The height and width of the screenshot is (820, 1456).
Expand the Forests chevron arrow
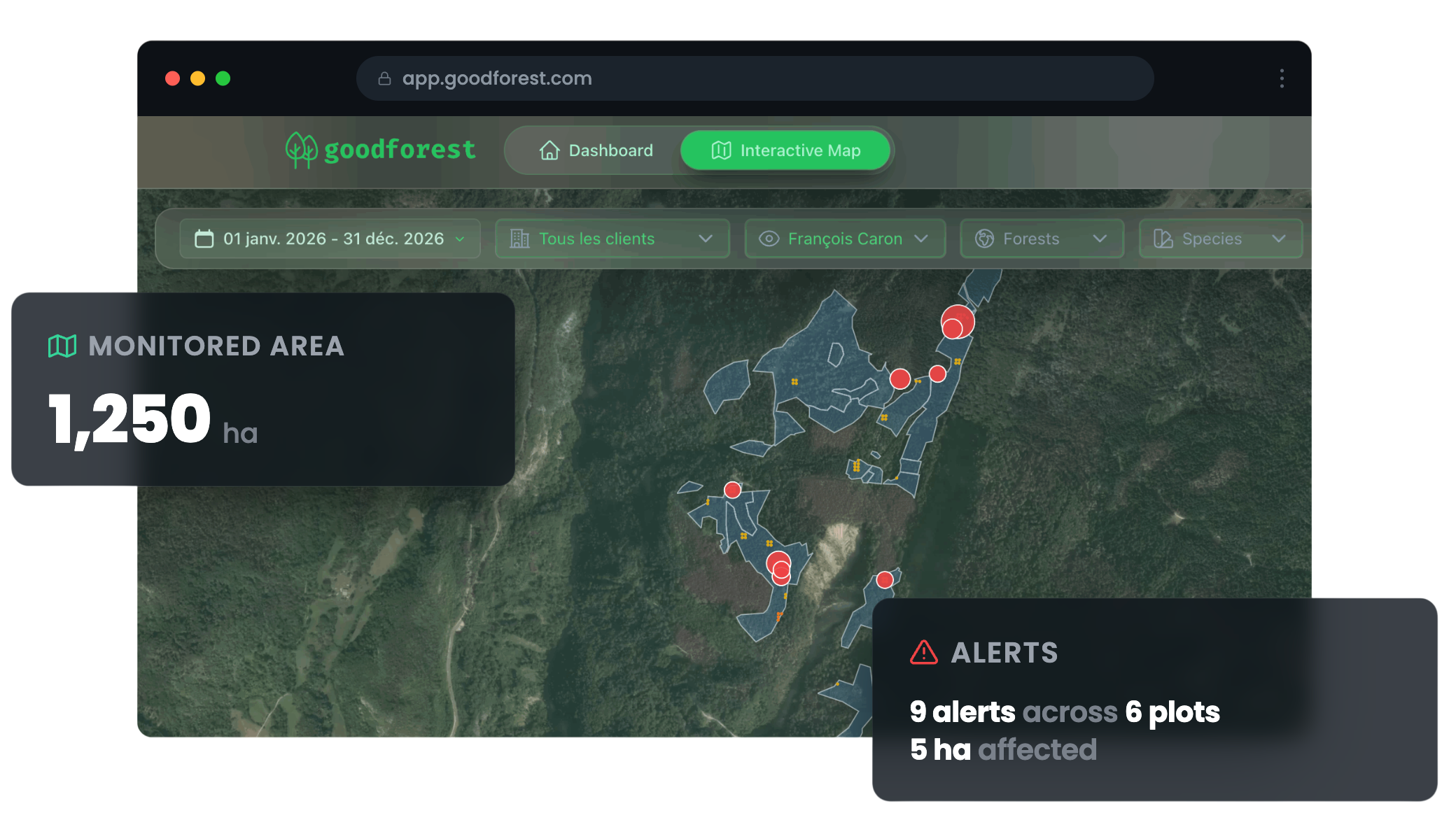pyautogui.click(x=1100, y=239)
